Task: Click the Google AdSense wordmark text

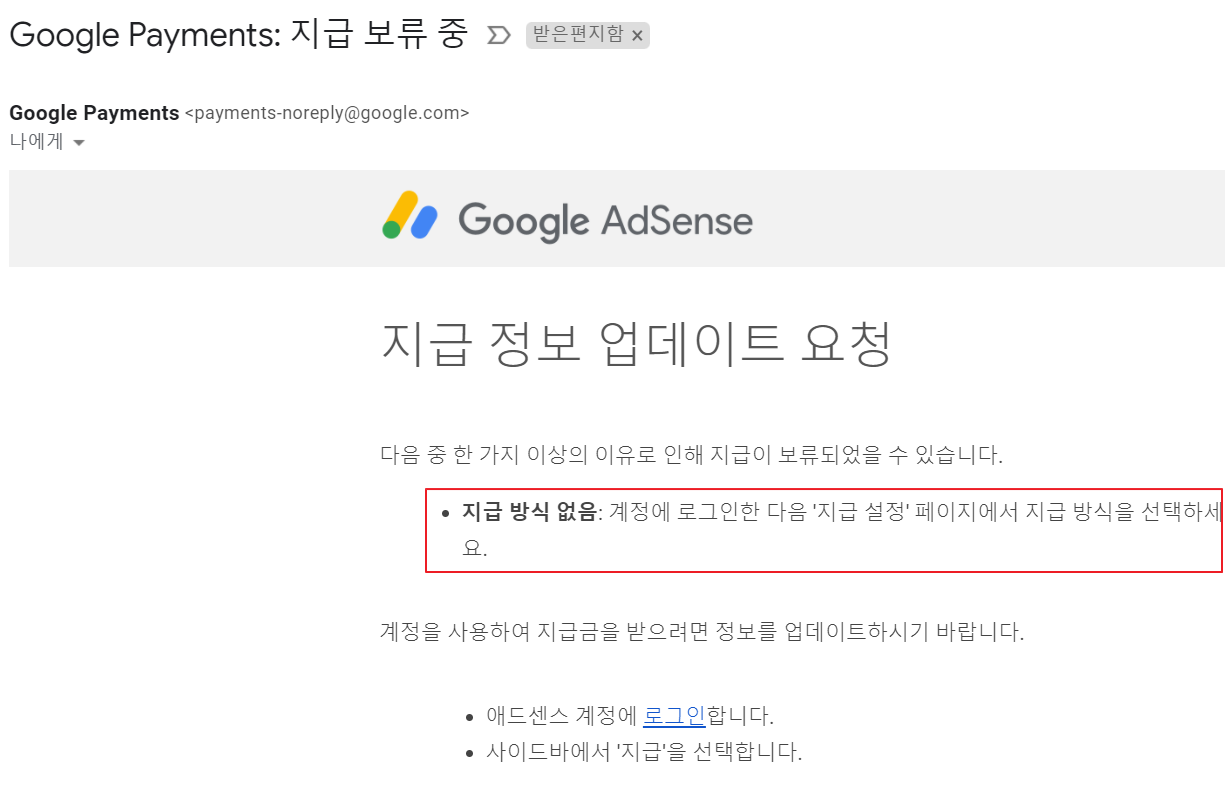Action: click(605, 220)
